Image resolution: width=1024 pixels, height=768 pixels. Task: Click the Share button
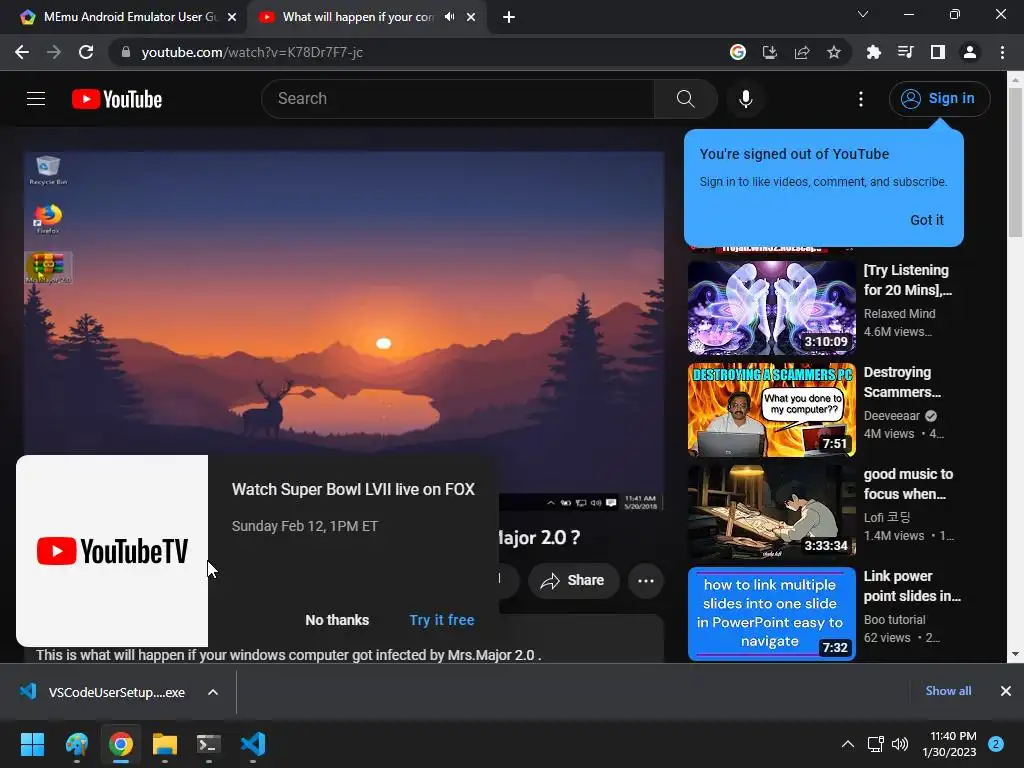(573, 581)
